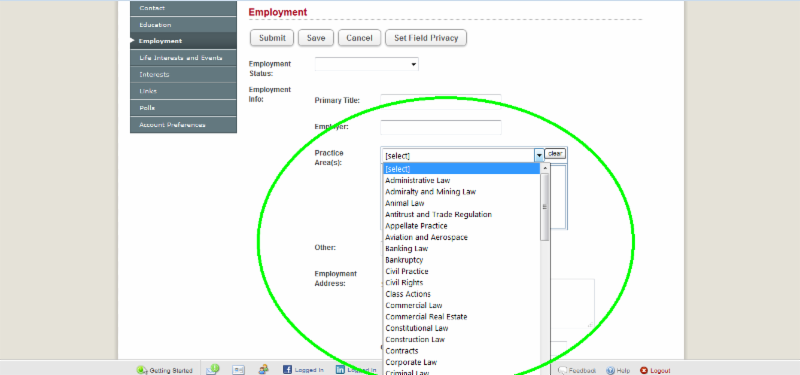Image resolution: width=800 pixels, height=375 pixels.
Task: Open the Interests sidebar section
Action: 184,74
